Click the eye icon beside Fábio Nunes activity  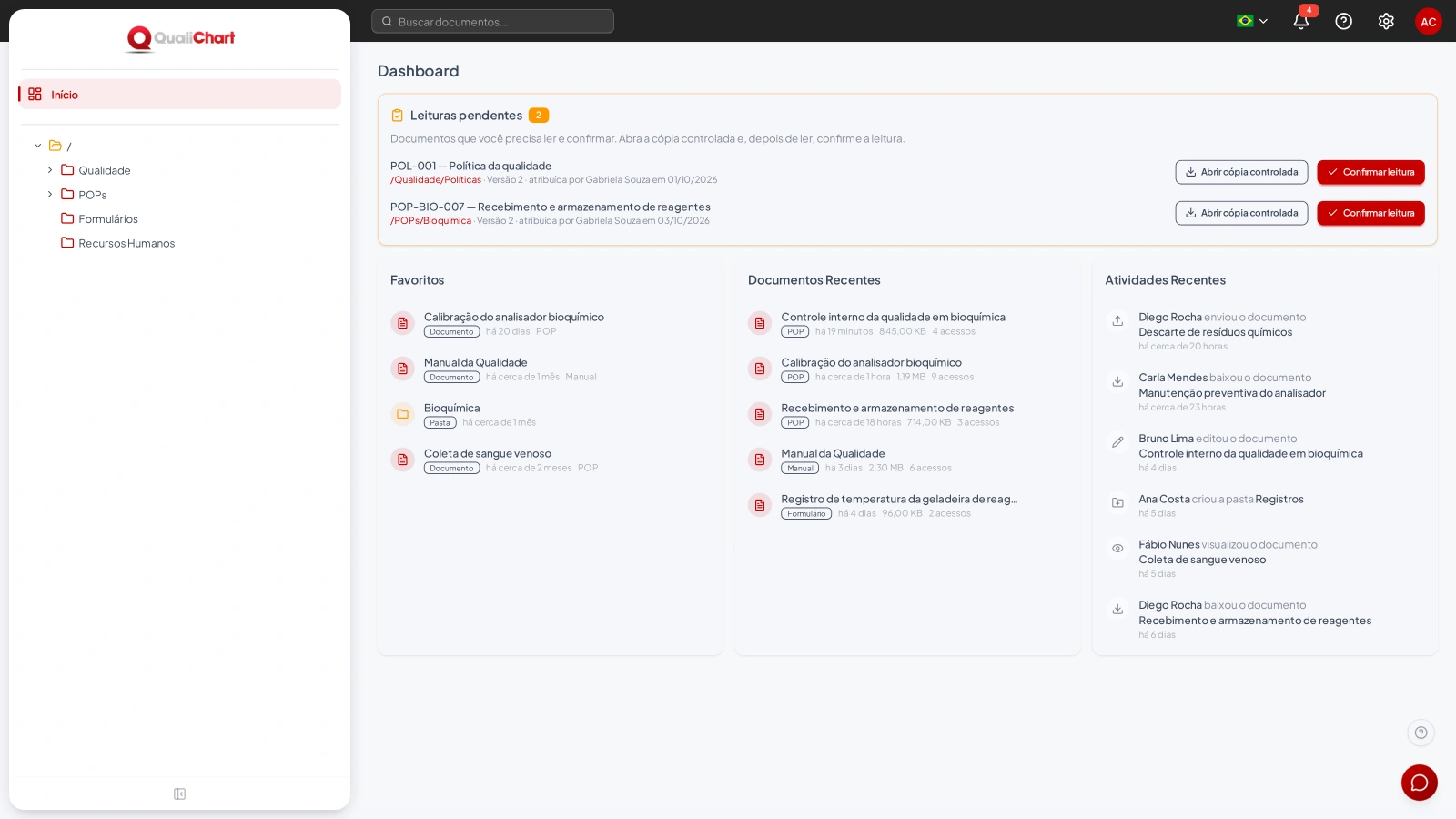[x=1117, y=548]
